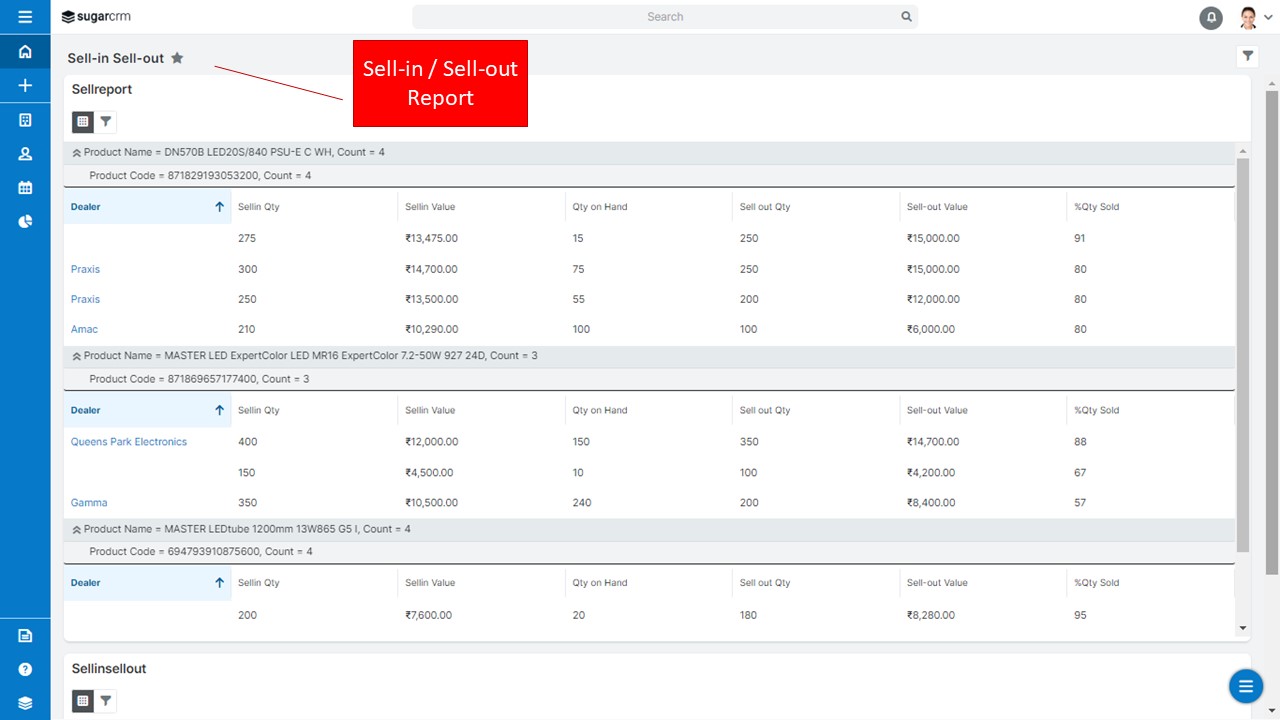Click %Qty Sold header in LEDtube table

tap(1097, 583)
